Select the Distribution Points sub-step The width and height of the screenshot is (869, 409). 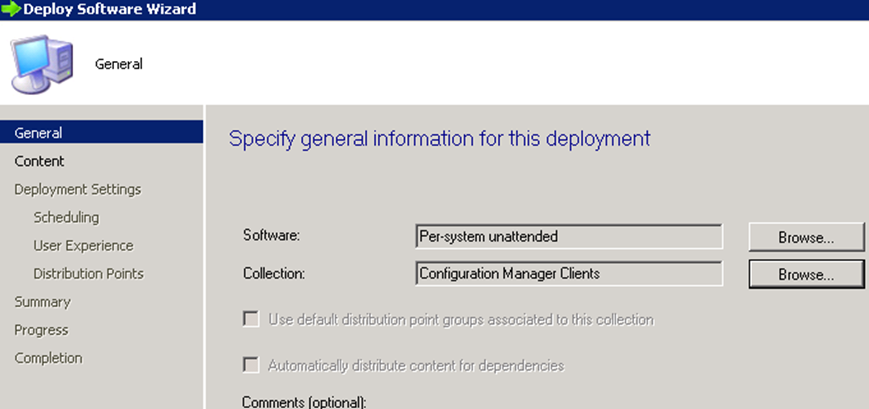pos(88,274)
